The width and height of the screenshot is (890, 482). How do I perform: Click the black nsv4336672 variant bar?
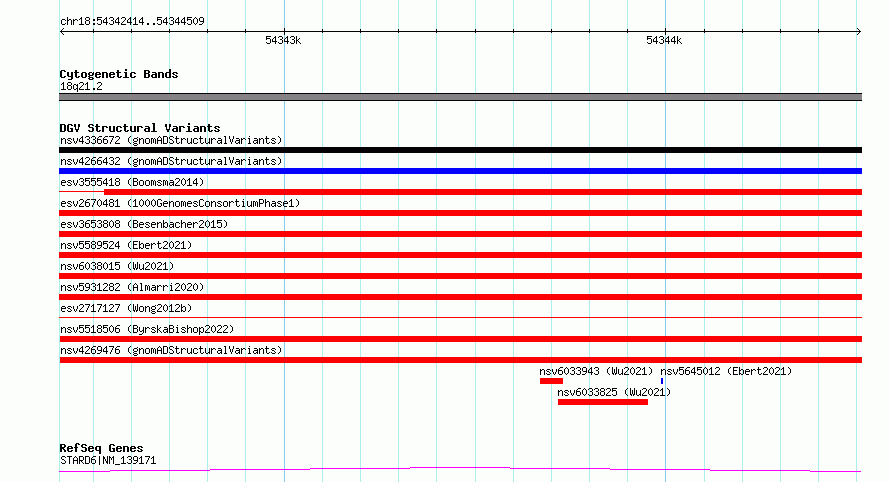pos(460,150)
